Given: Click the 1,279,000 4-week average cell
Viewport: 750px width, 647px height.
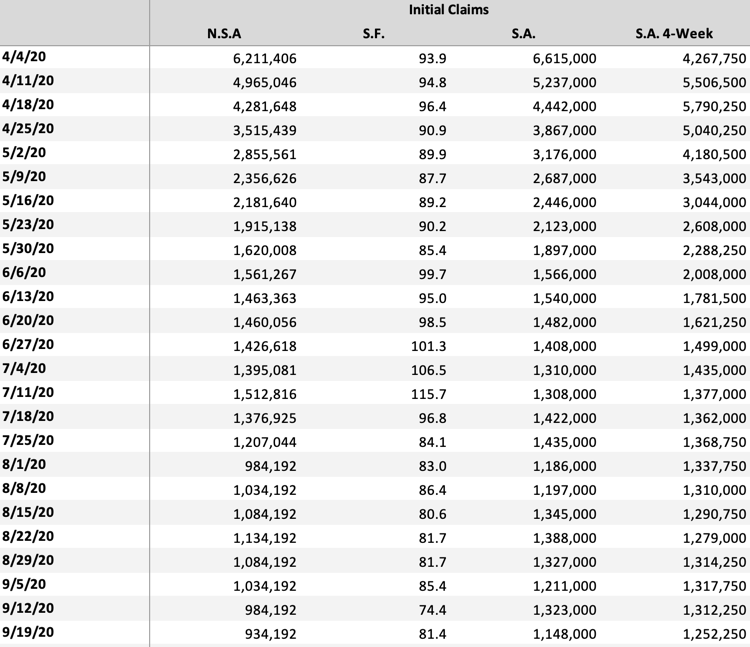Looking at the screenshot, I should [706, 537].
